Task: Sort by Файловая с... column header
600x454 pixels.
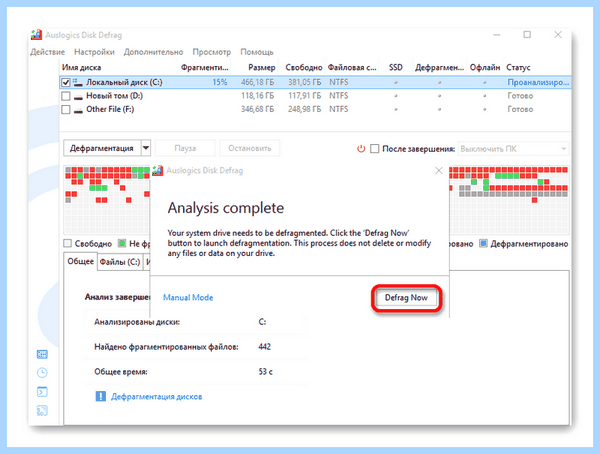Action: pos(352,67)
